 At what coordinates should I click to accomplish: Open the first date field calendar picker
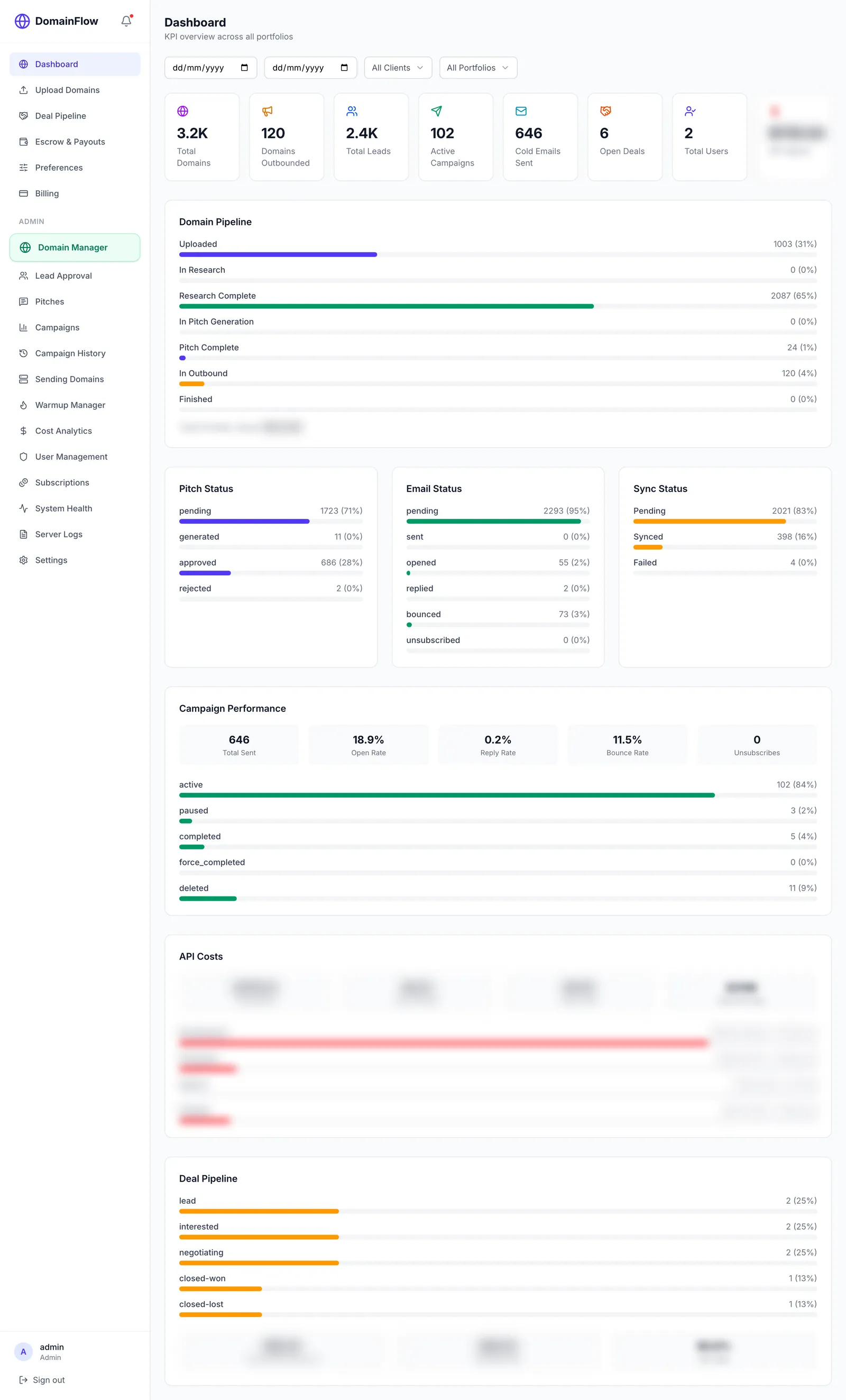pos(244,68)
